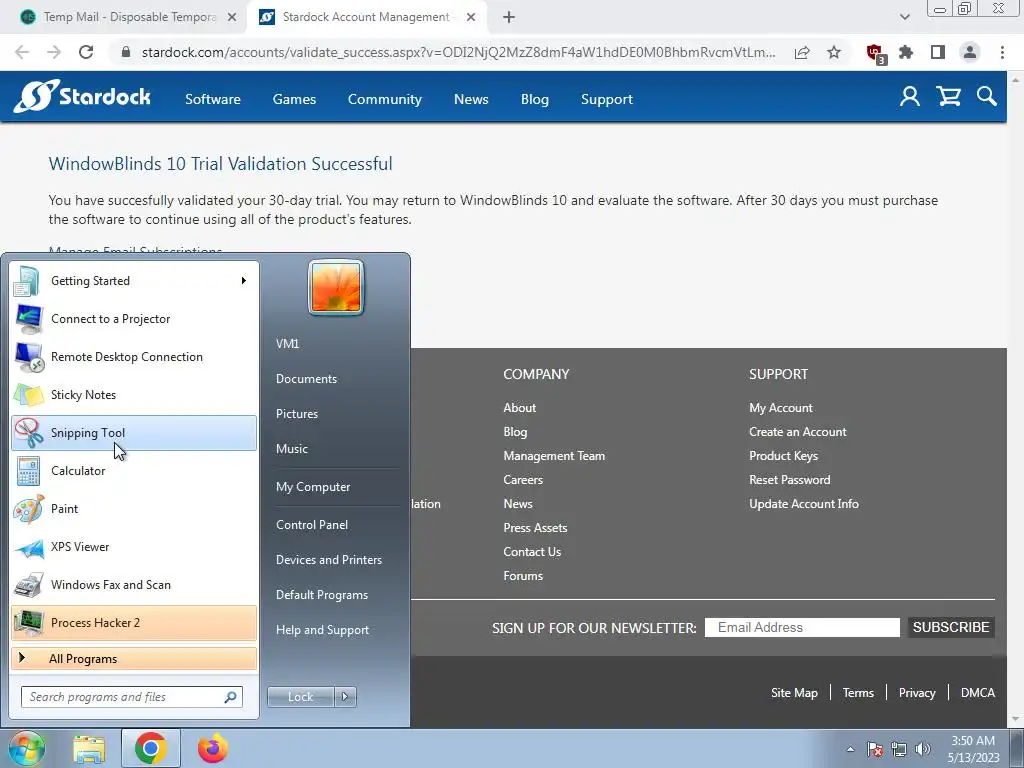Click the Stardock site search magnifier
Image resolution: width=1024 pixels, height=768 pixels.
coord(987,97)
